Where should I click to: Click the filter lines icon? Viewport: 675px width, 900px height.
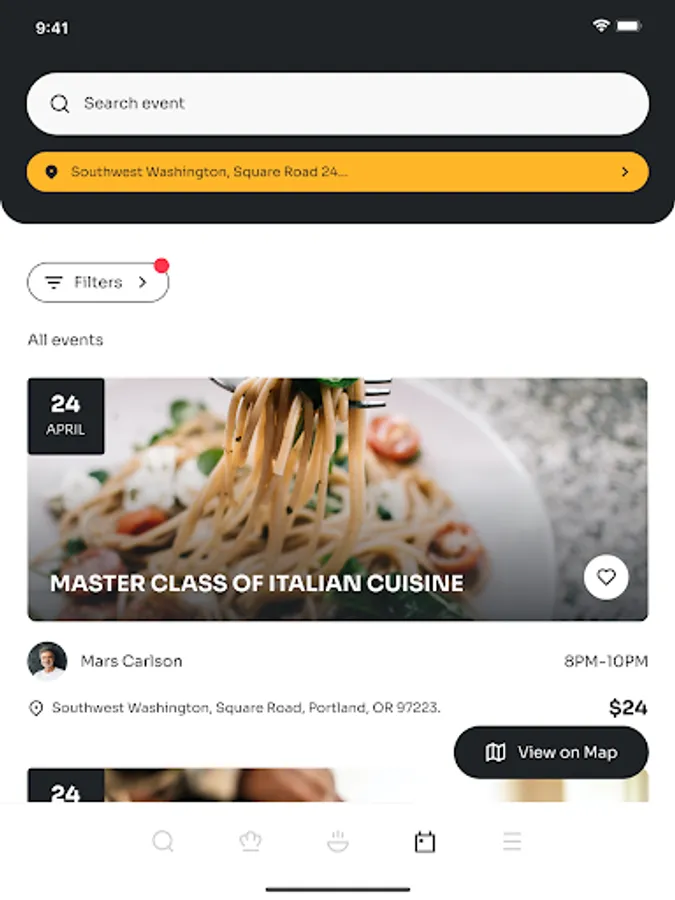[x=54, y=282]
